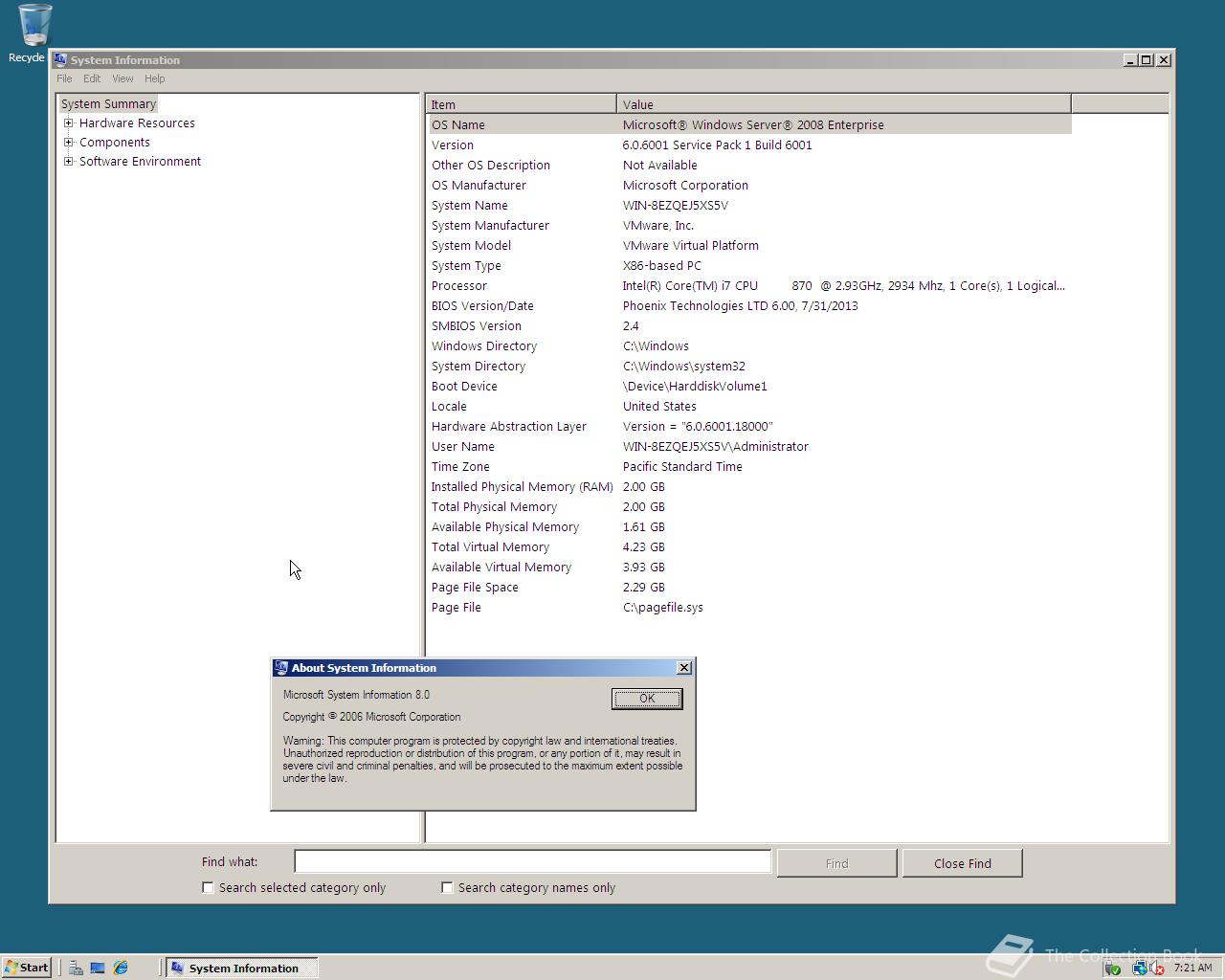Image resolution: width=1225 pixels, height=980 pixels.
Task: Select the OS Manufacturer row
Action: tap(749, 185)
